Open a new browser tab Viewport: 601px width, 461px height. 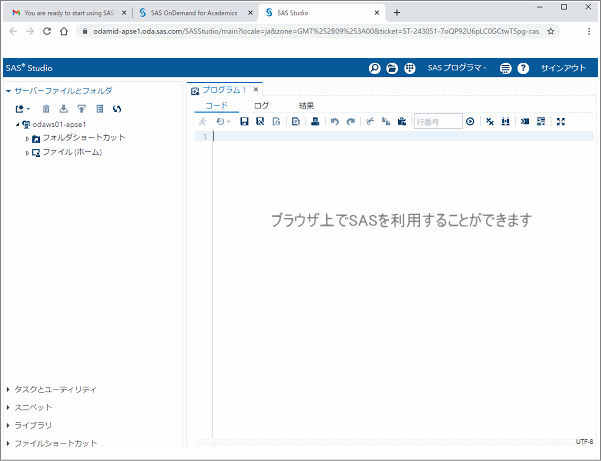pos(397,13)
